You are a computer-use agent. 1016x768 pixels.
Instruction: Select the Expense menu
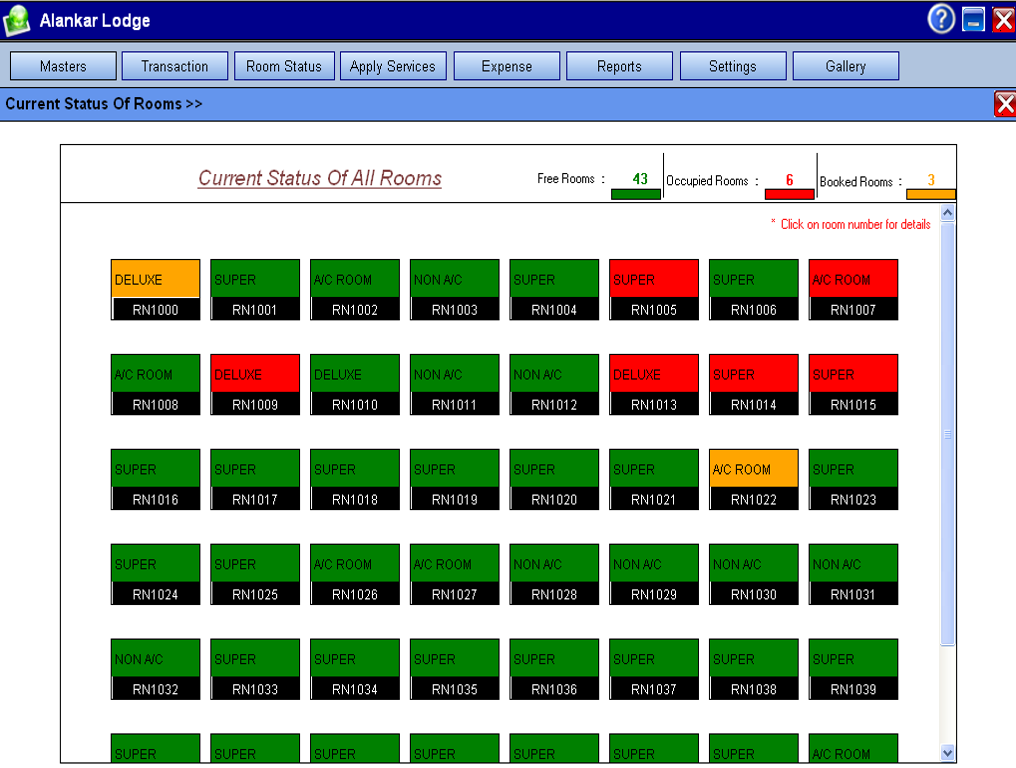pos(507,66)
